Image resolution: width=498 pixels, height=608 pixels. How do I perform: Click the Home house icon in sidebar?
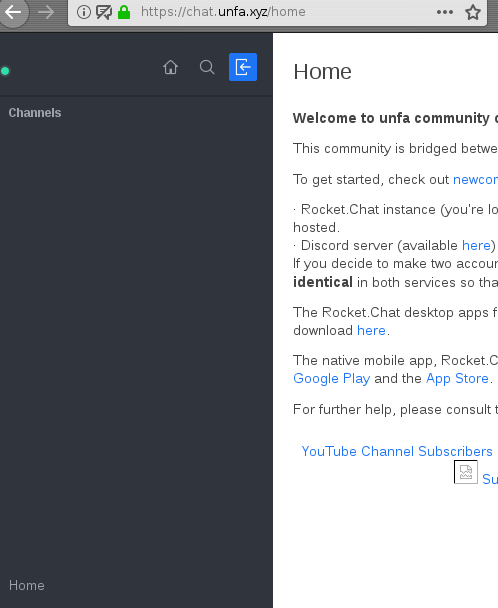point(170,67)
